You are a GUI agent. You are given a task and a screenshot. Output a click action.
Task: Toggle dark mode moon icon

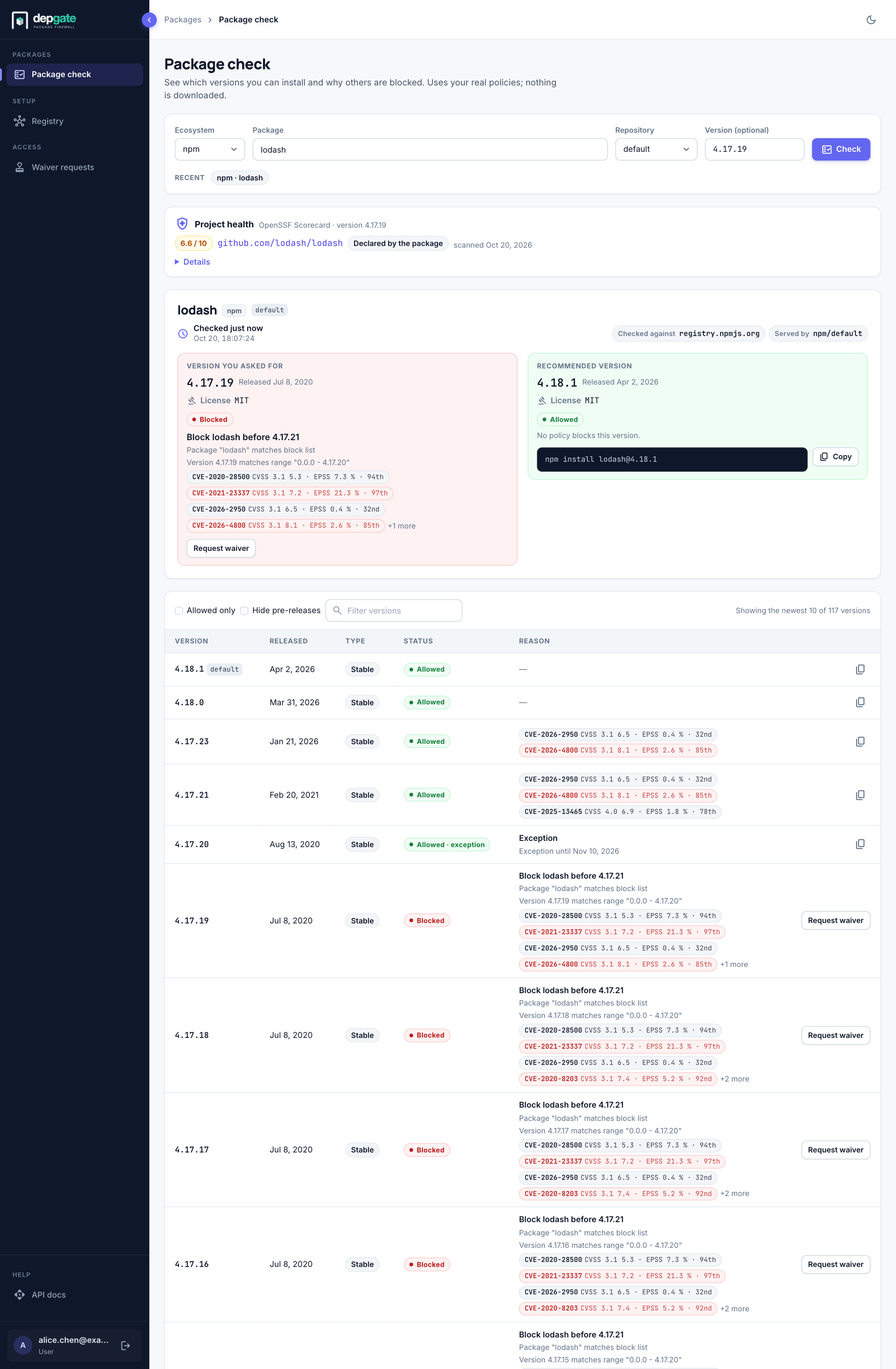(x=871, y=19)
